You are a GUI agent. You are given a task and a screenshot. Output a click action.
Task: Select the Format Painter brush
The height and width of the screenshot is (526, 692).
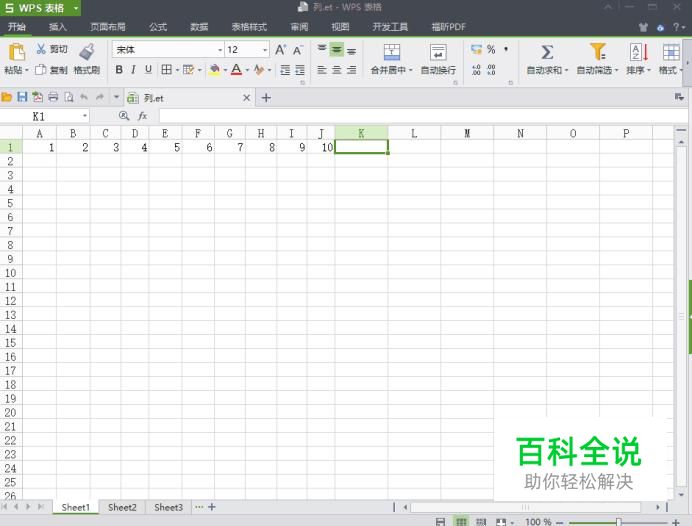coord(87,52)
